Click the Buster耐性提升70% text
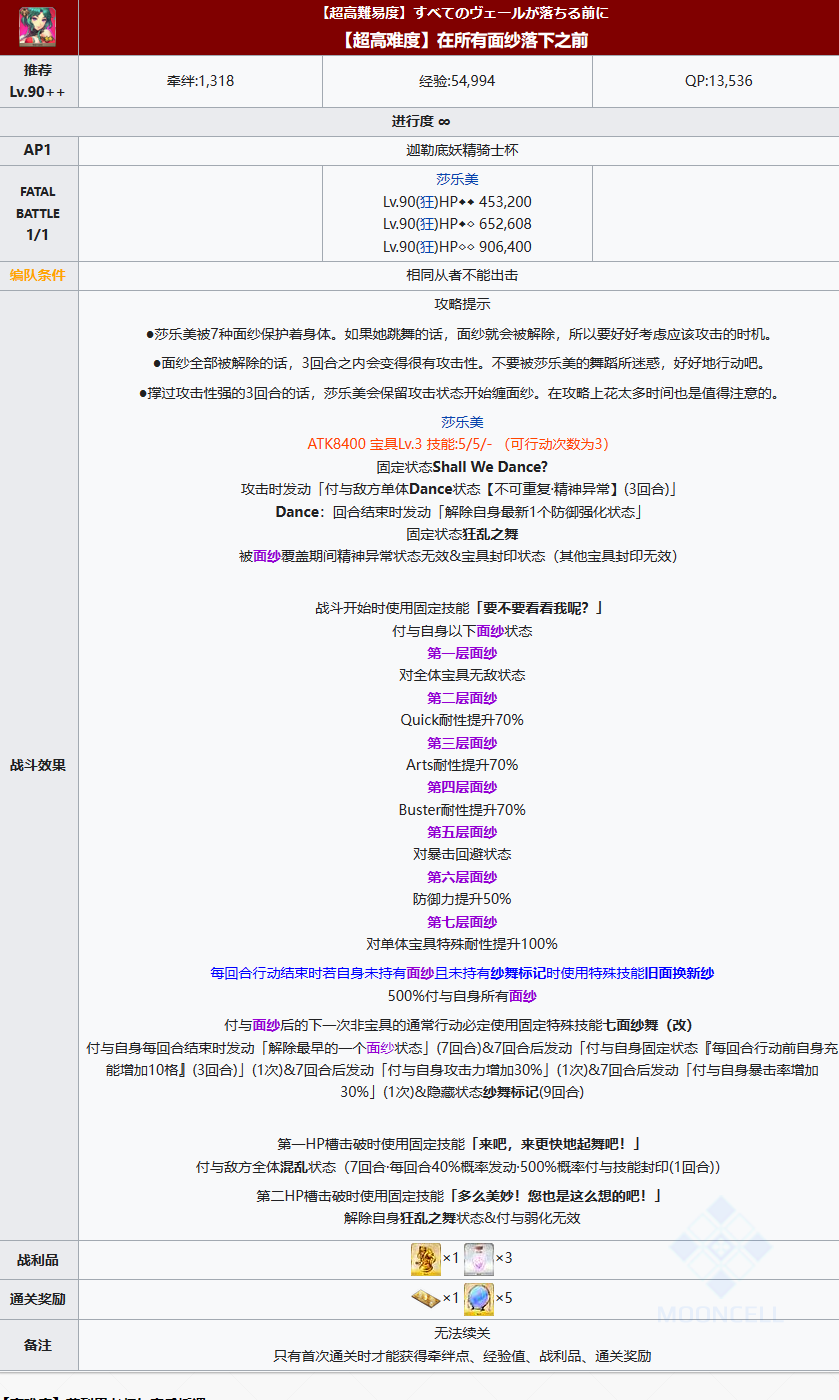Screen dimensions: 839x1400 point(462,810)
